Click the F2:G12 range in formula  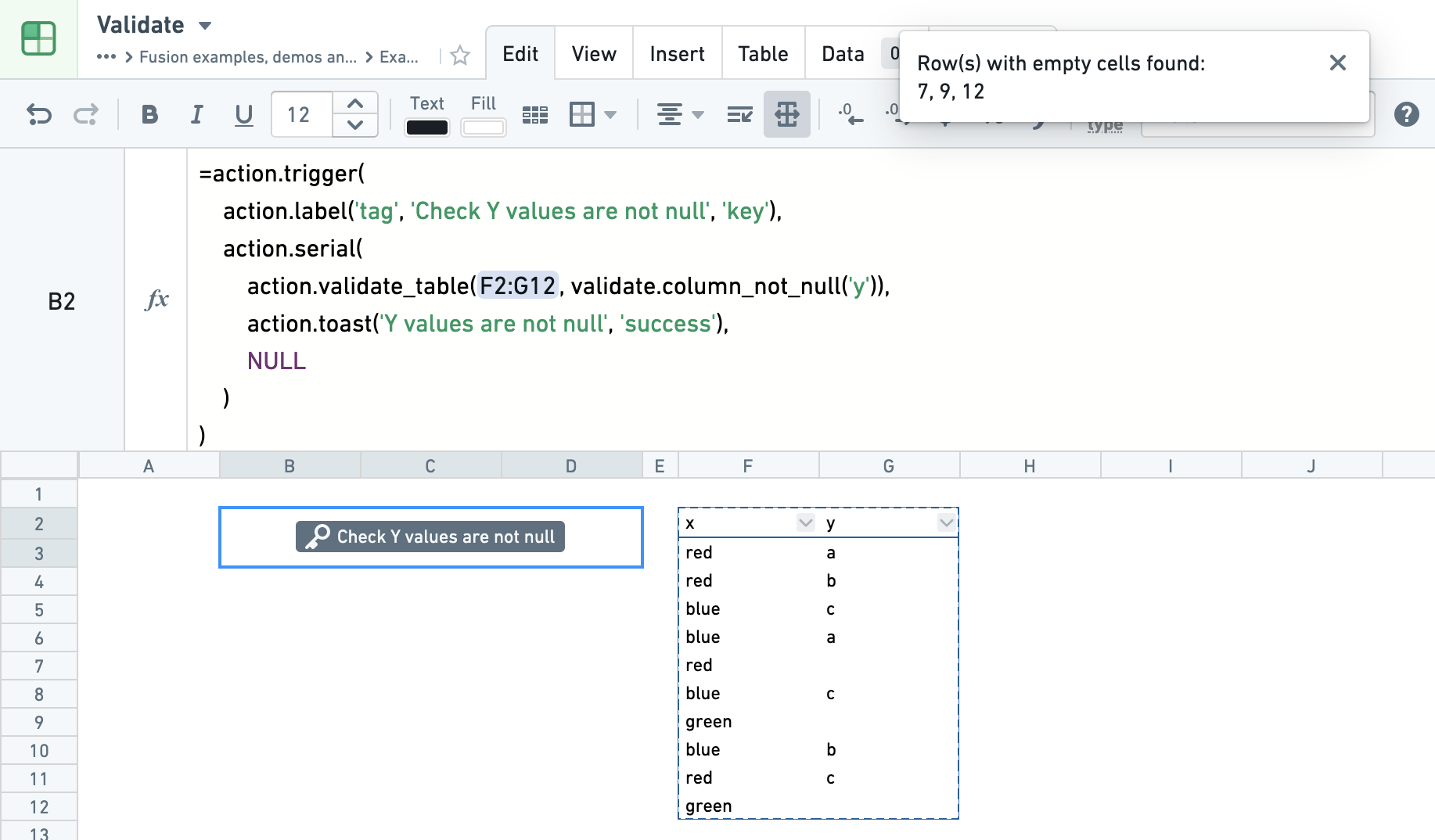click(517, 286)
